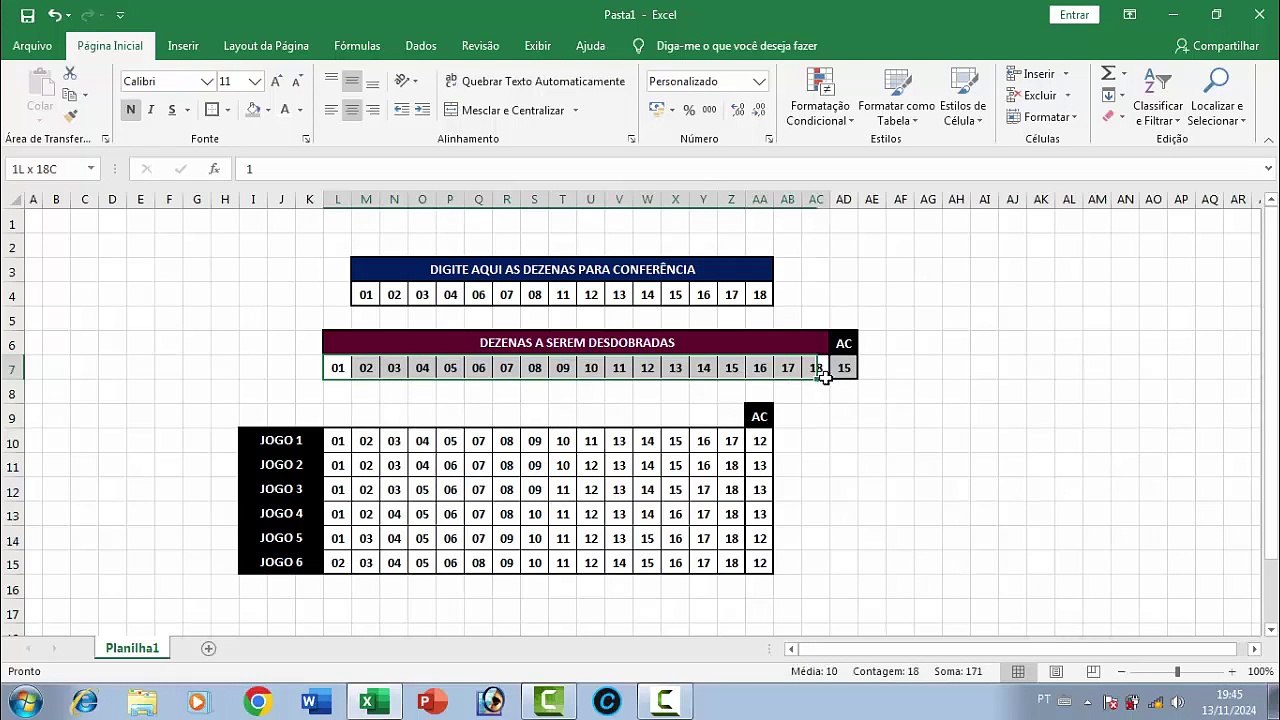Open the Calibri font name dropdown
The width and height of the screenshot is (1280, 720).
pos(207,81)
